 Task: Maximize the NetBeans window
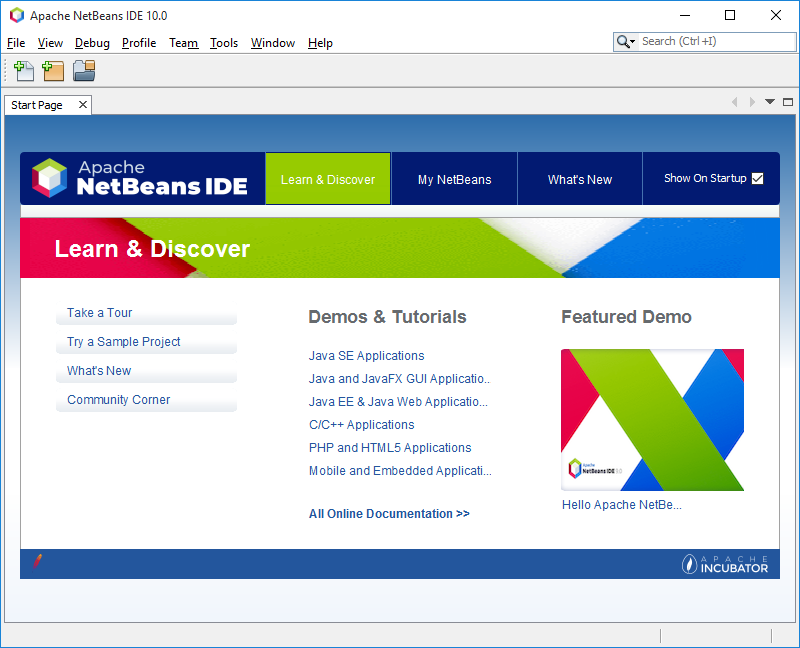coord(730,15)
